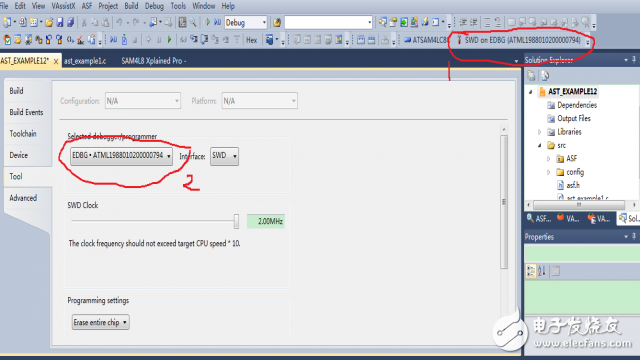Open the Build properties page

pos(16,91)
